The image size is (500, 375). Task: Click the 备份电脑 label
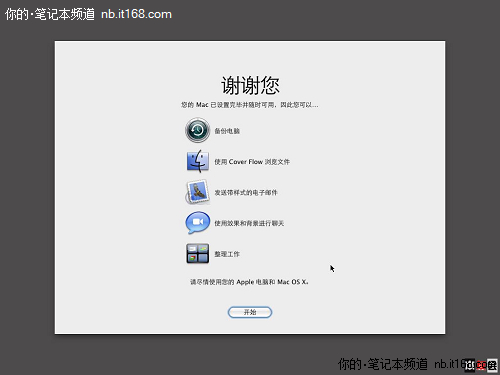coord(227,131)
